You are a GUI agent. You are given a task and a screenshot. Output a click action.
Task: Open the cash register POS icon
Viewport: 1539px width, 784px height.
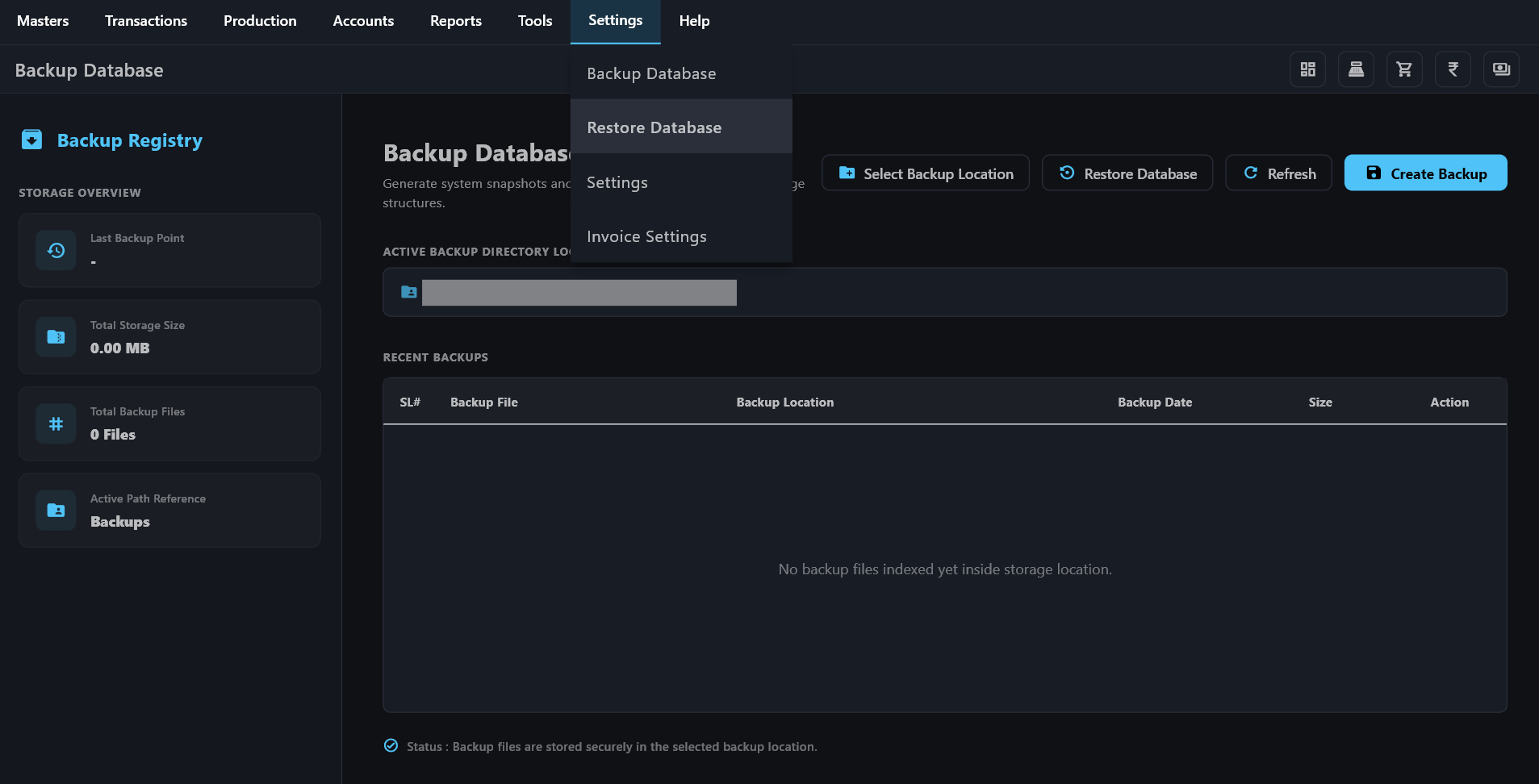point(1356,69)
